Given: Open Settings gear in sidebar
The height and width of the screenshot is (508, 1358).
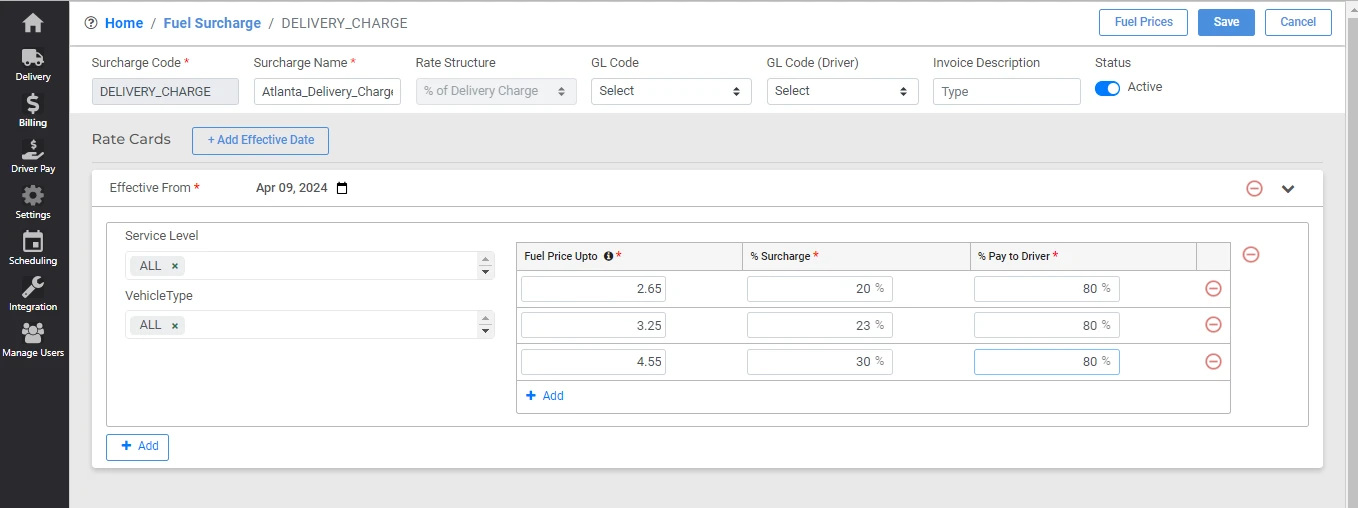Looking at the screenshot, I should click(x=33, y=201).
